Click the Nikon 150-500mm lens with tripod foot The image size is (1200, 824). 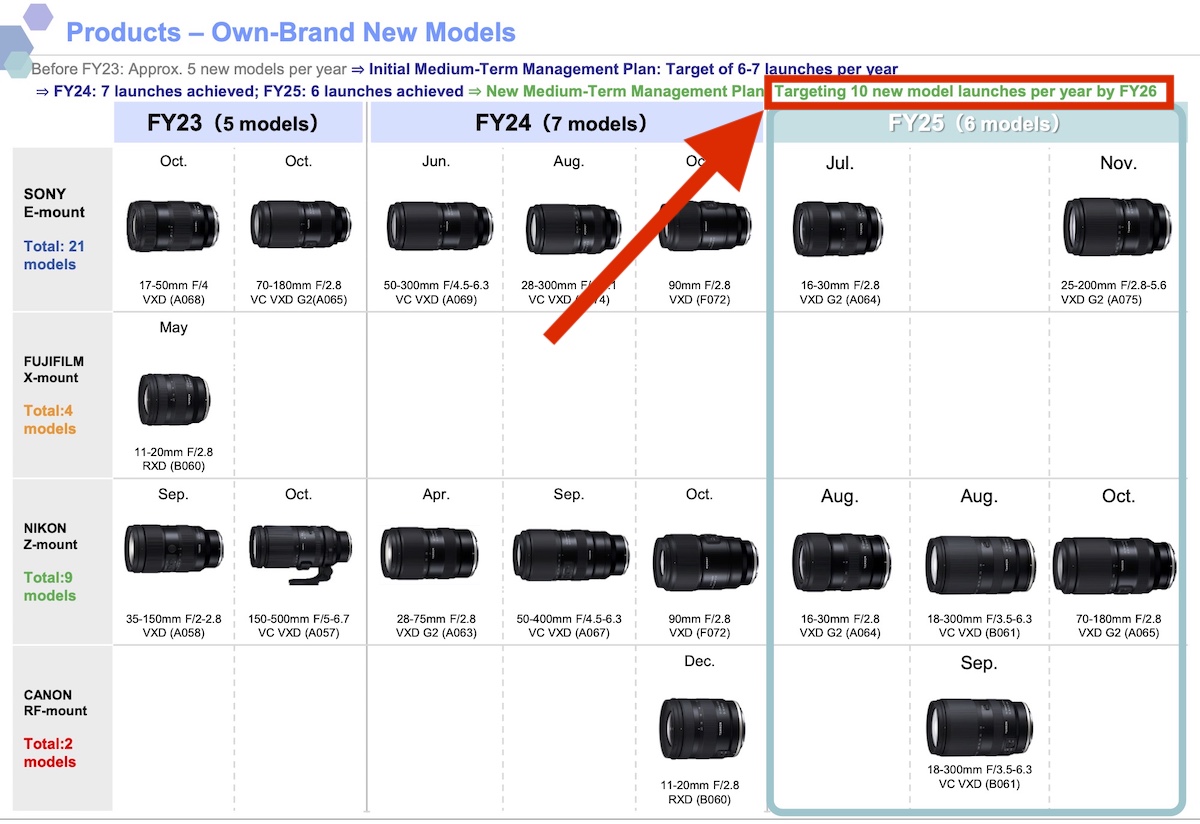click(298, 555)
